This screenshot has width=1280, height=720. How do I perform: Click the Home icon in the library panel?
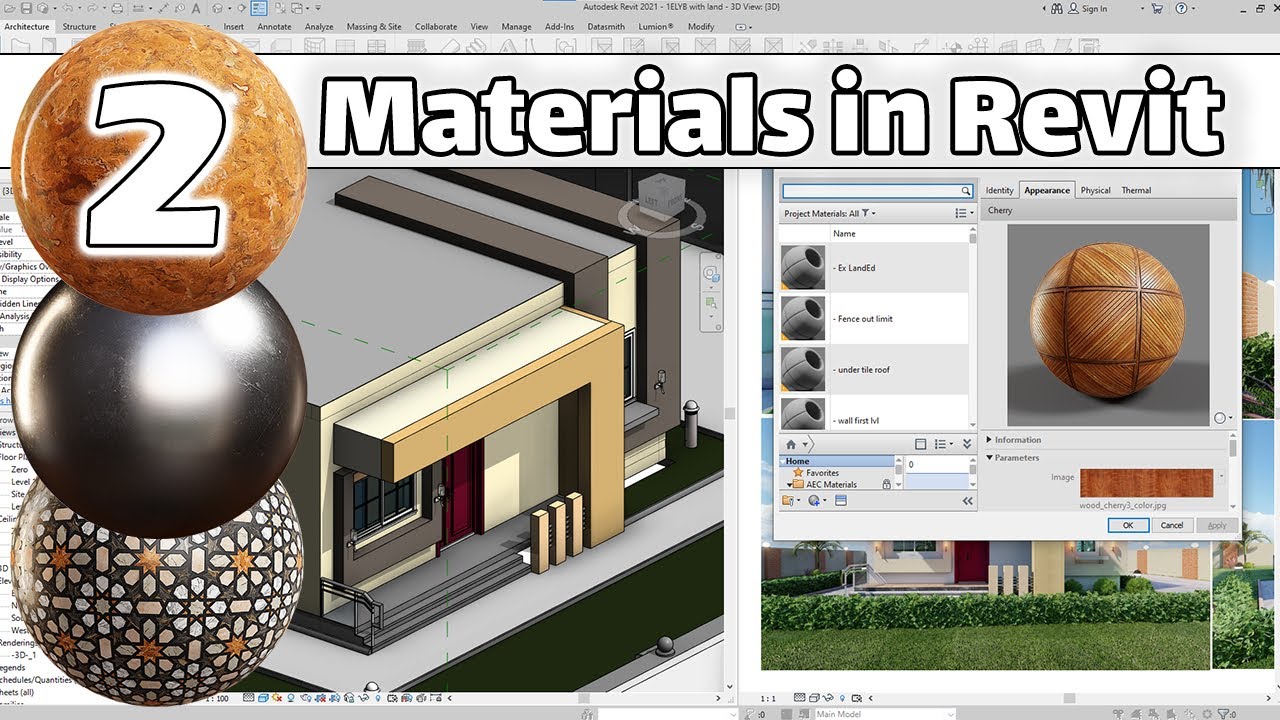[x=791, y=444]
